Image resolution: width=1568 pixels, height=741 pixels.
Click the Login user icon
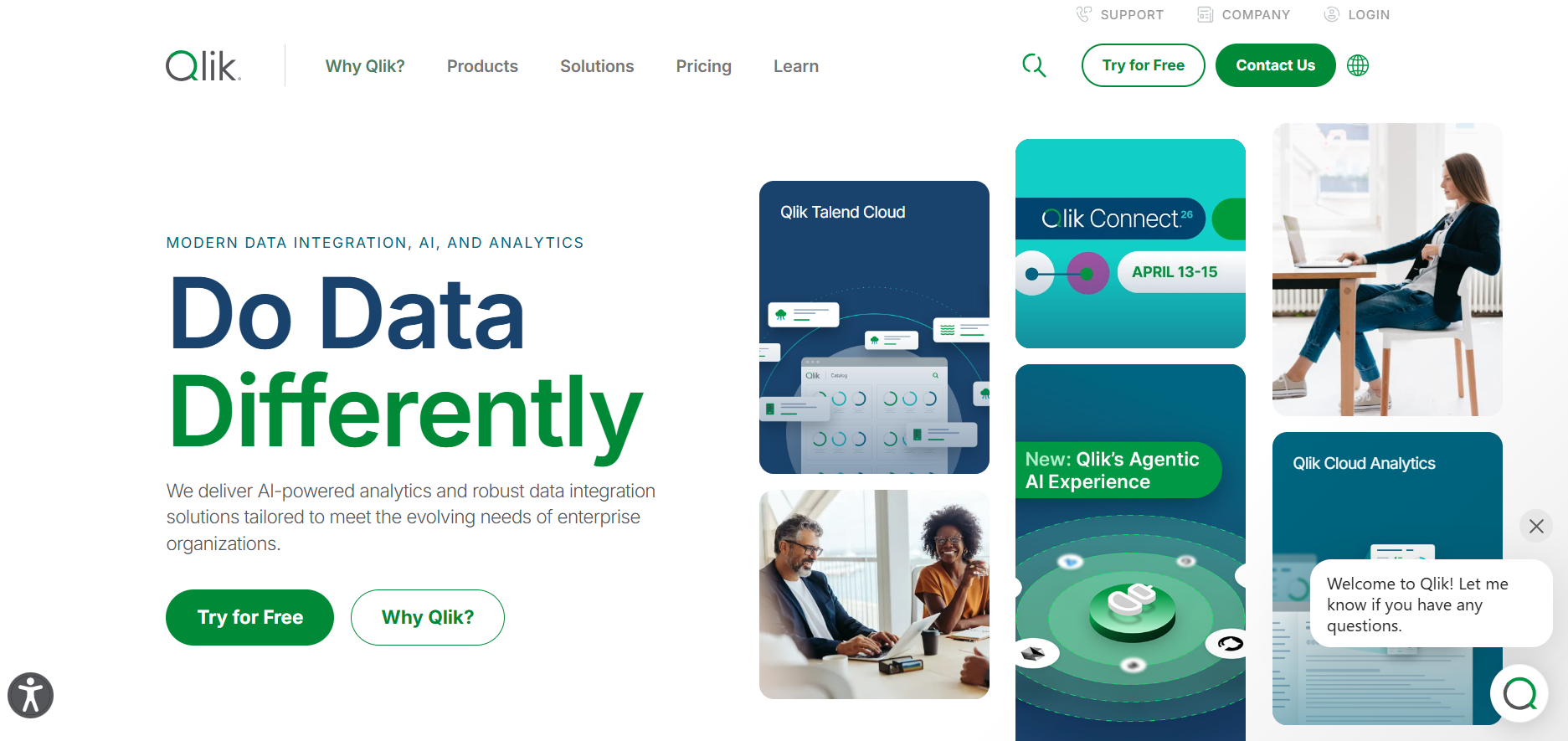click(x=1331, y=14)
